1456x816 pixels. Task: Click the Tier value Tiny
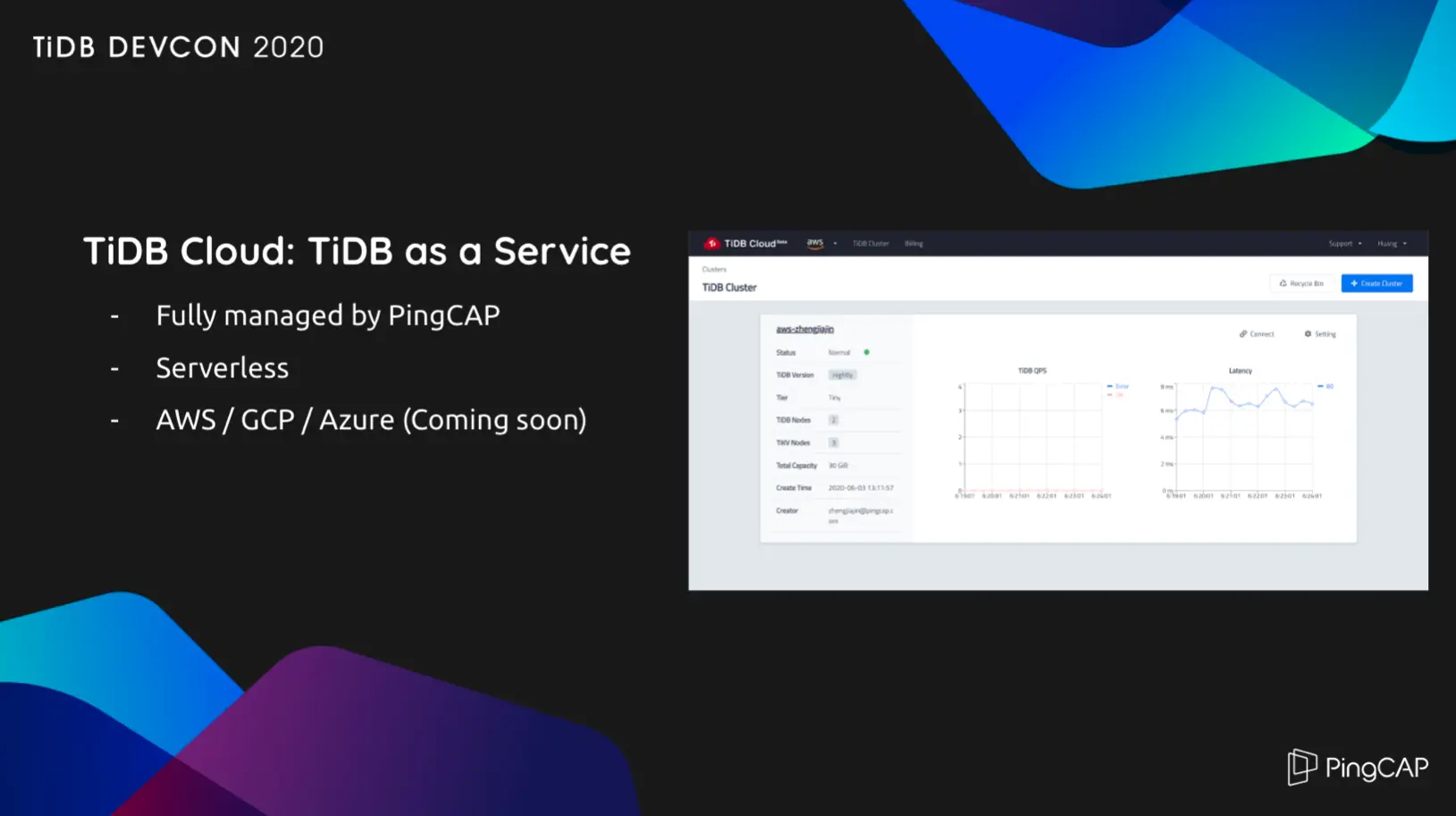(835, 398)
